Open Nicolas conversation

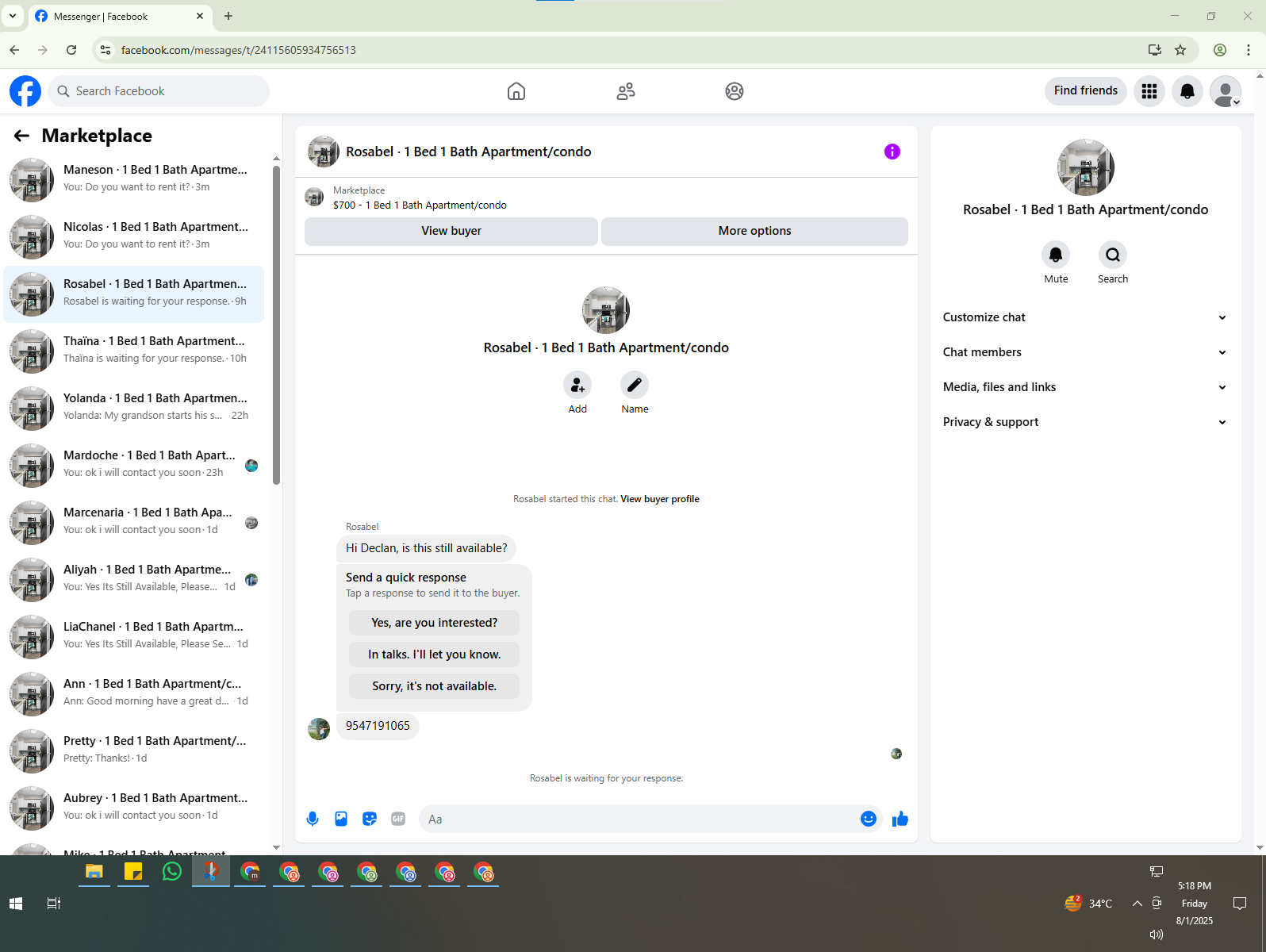tap(134, 237)
